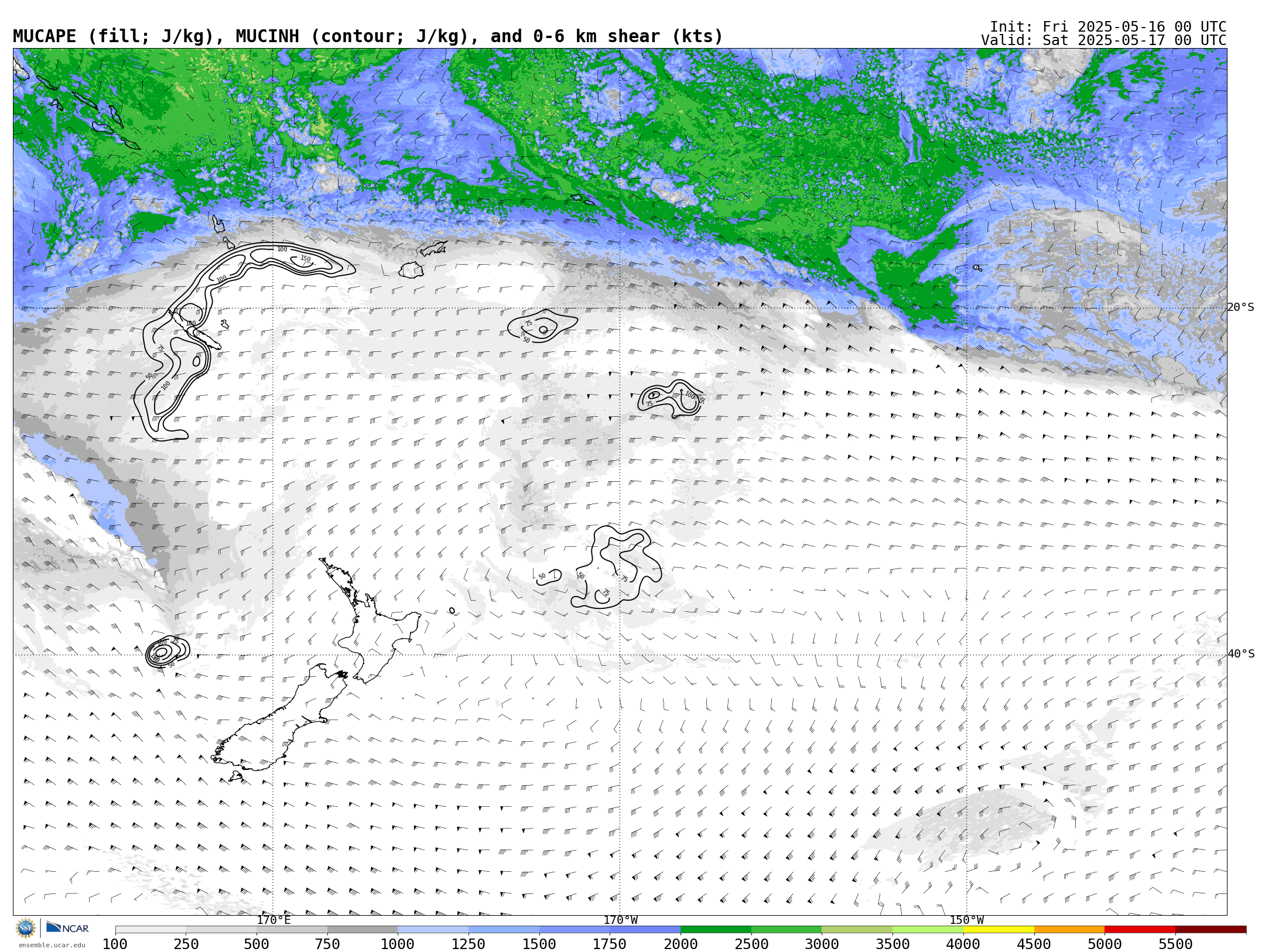Click the NSF logo
The width and height of the screenshot is (1265, 952).
click(26, 928)
